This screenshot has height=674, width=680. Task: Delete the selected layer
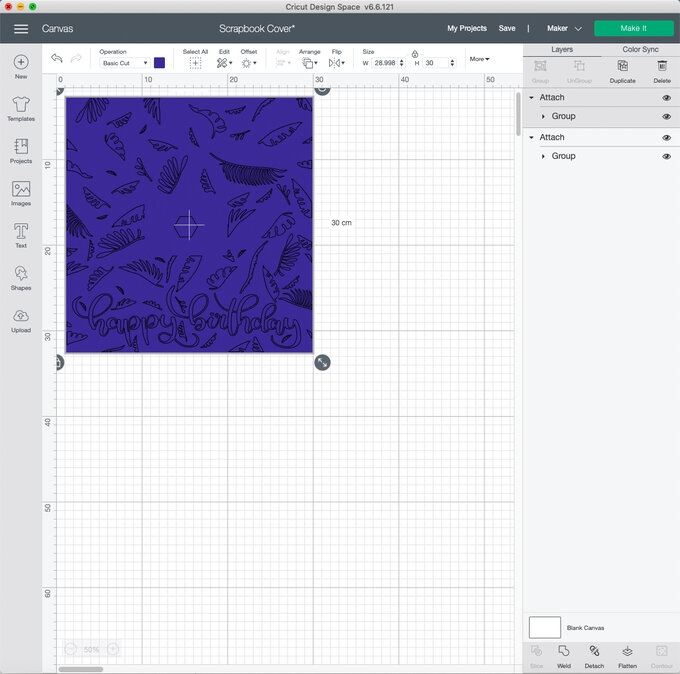click(x=662, y=71)
